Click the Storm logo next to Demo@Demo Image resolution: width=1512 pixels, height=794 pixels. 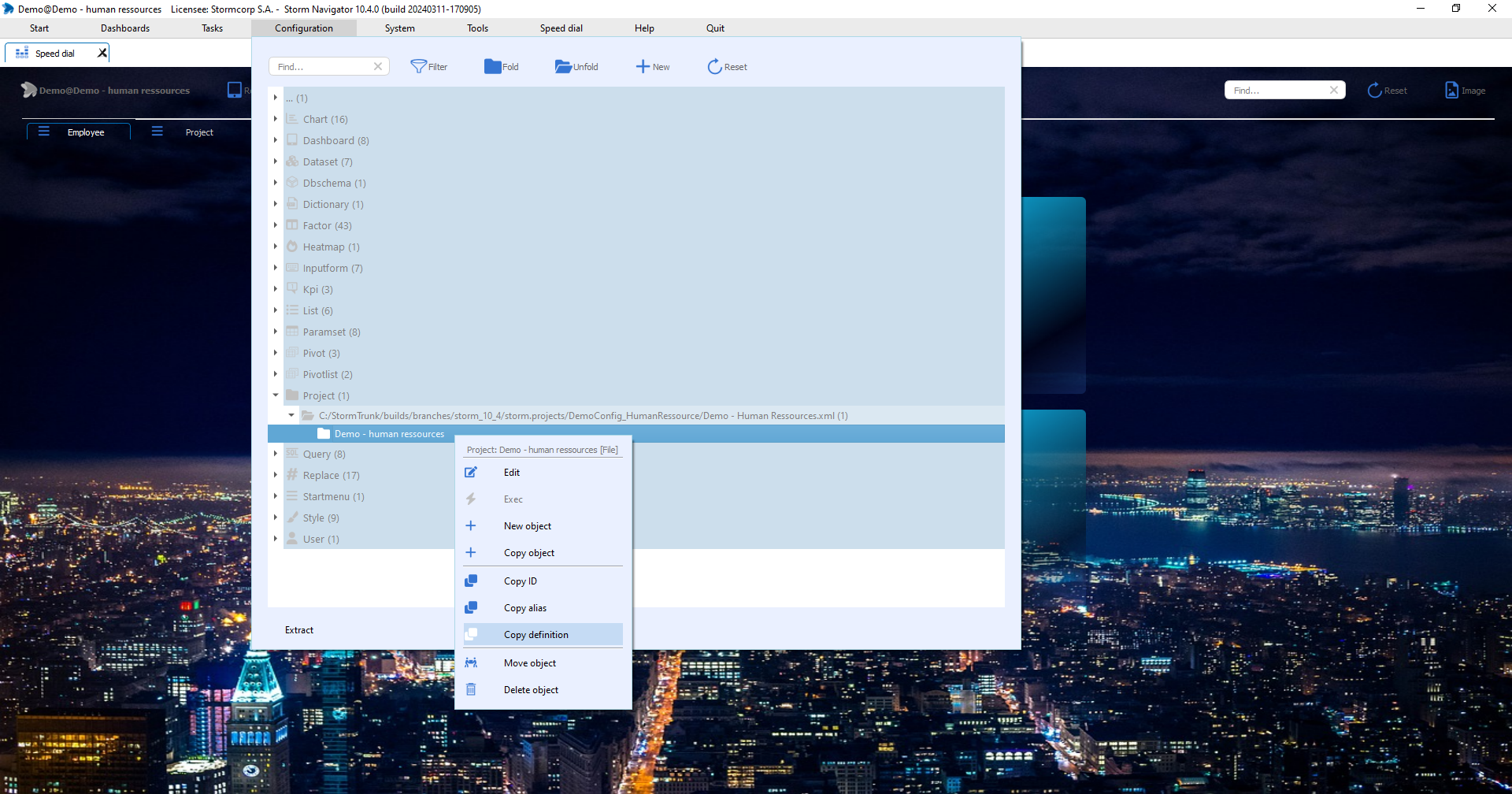[x=29, y=90]
